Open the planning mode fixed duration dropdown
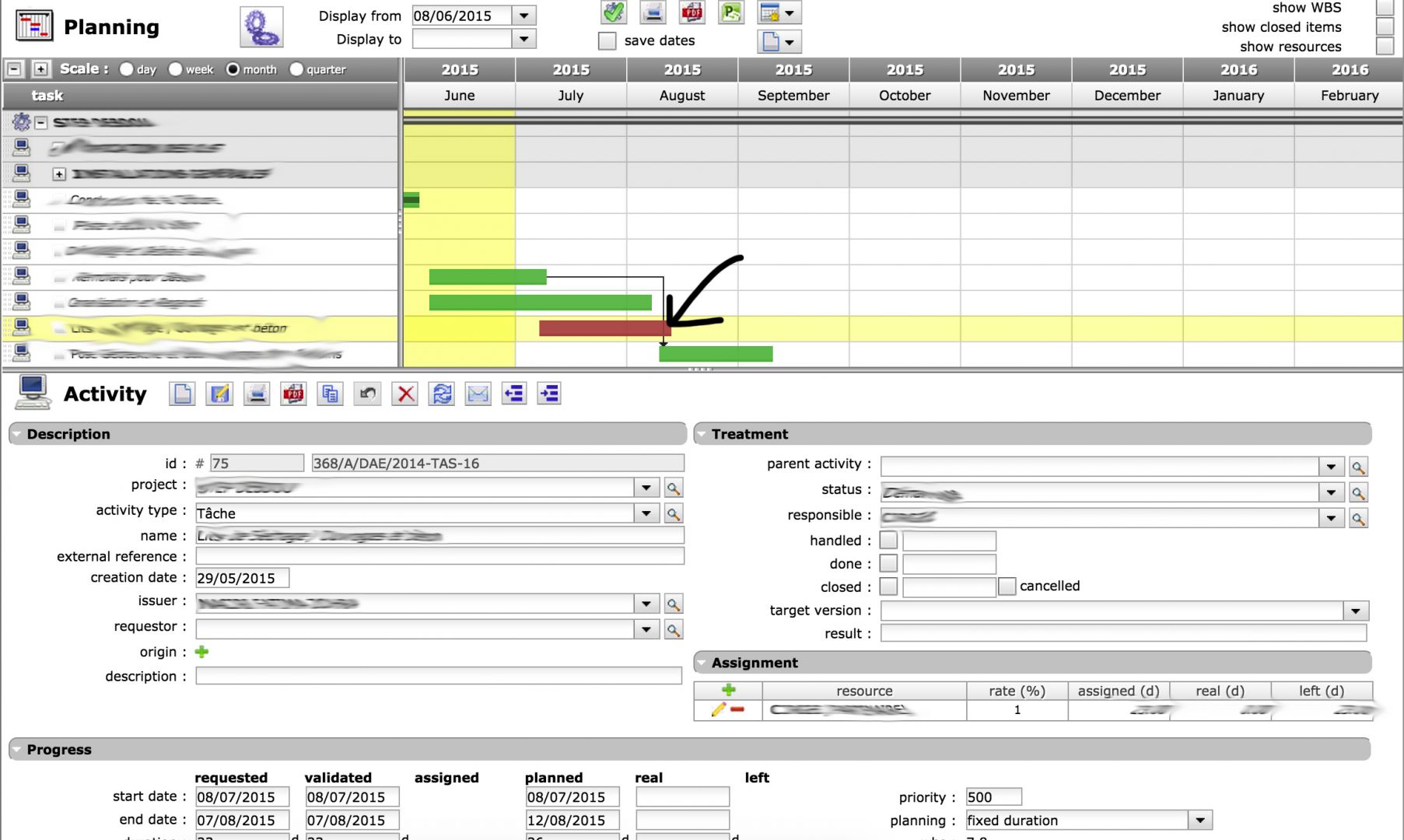1404x840 pixels. point(1199,821)
